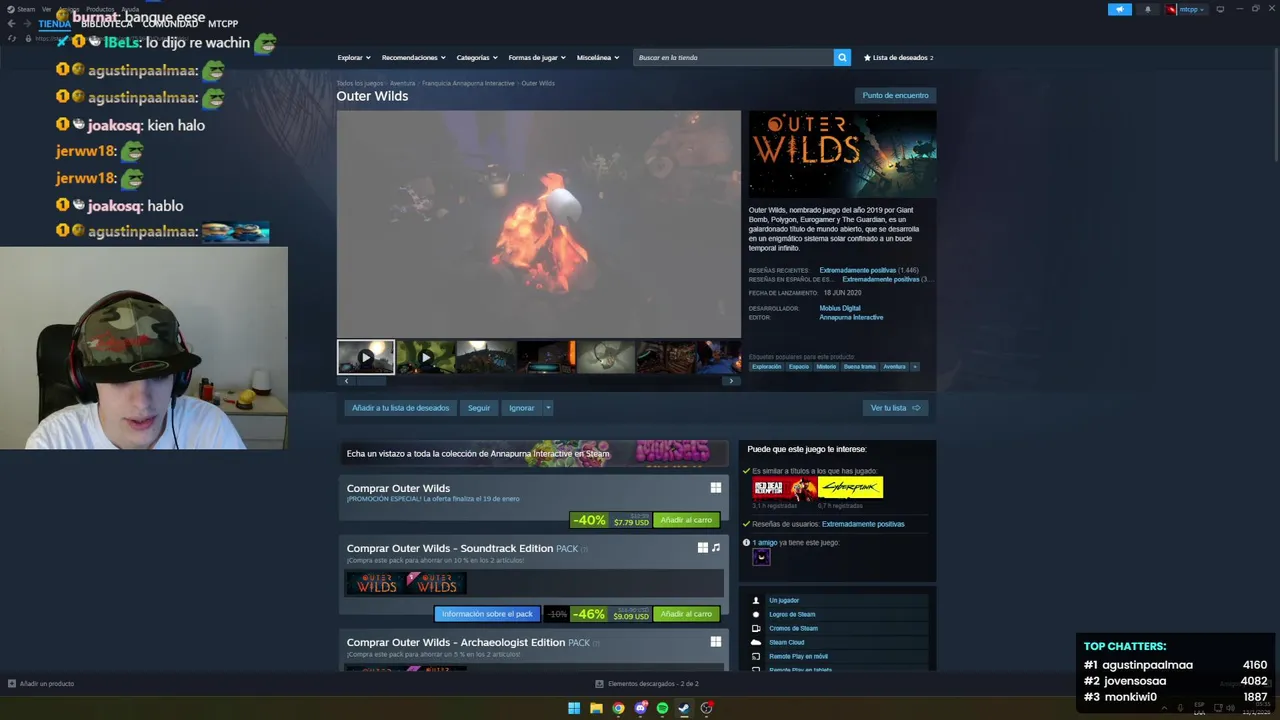Open the COMUNIDAD tab
Image resolution: width=1280 pixels, height=720 pixels.
click(x=170, y=24)
